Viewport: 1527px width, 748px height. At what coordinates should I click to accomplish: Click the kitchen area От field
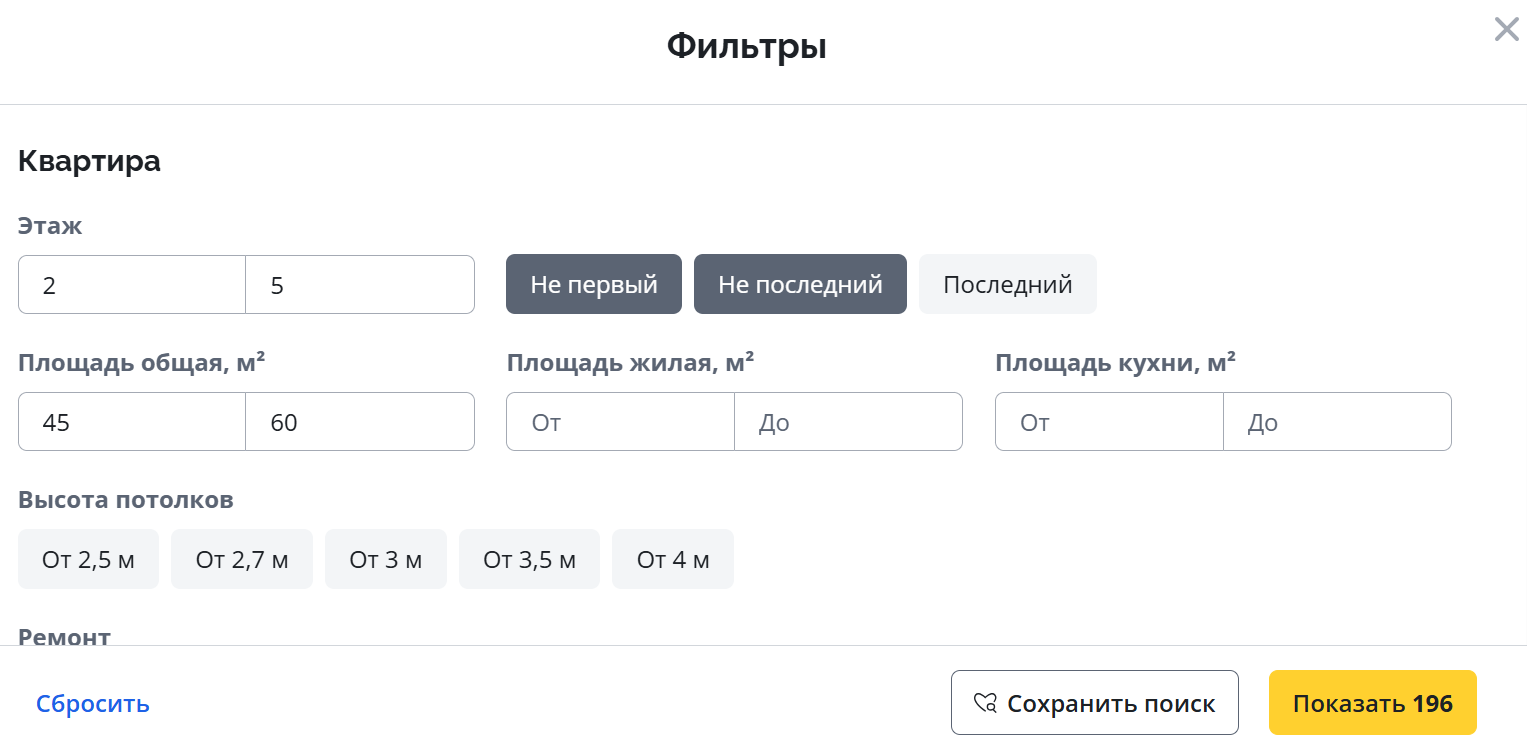click(x=1109, y=422)
